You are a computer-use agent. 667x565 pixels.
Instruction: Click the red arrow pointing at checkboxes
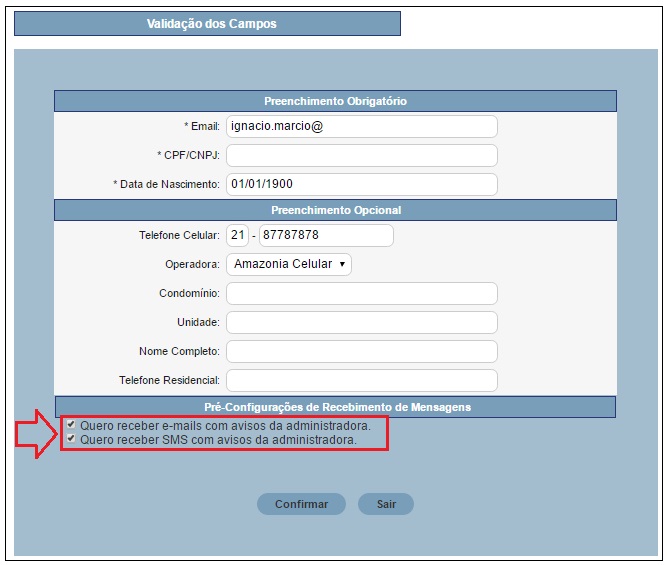(x=35, y=433)
